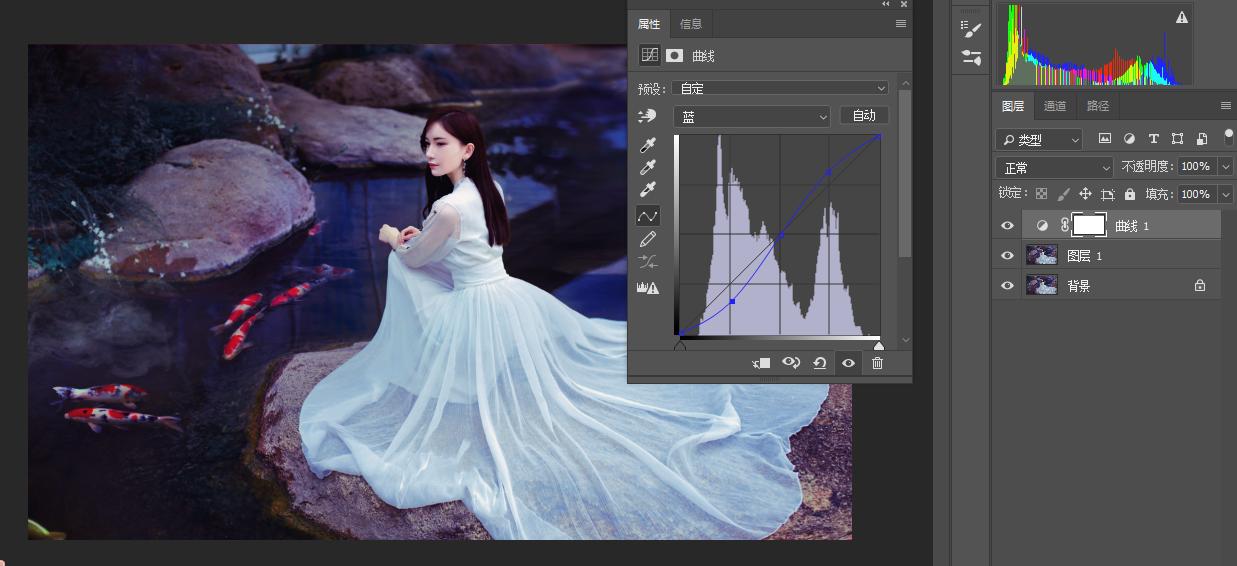Lock position move icon
Image resolution: width=1237 pixels, height=566 pixels.
pos(1085,194)
